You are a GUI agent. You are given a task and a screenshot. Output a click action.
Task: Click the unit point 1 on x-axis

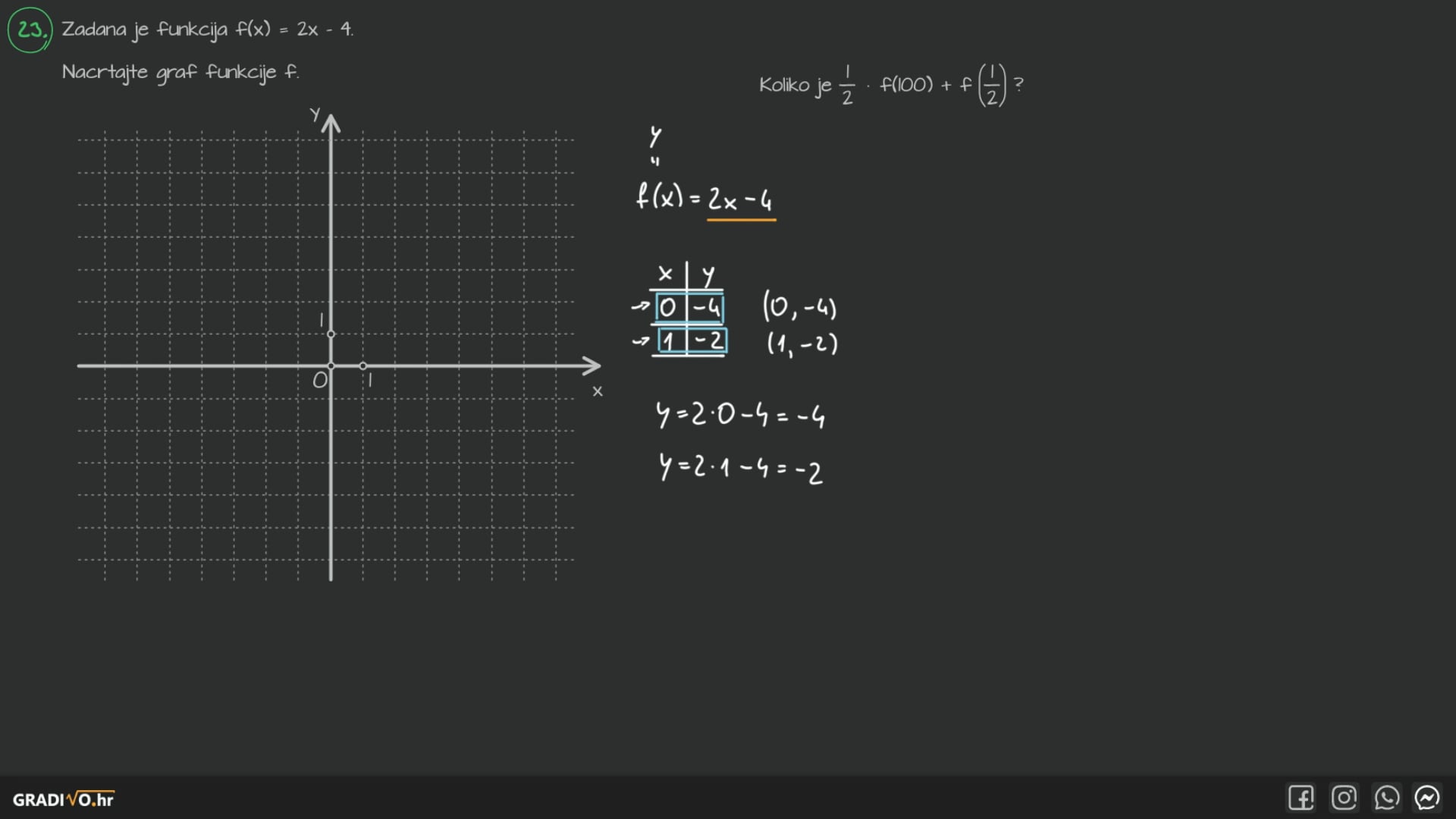pos(363,366)
